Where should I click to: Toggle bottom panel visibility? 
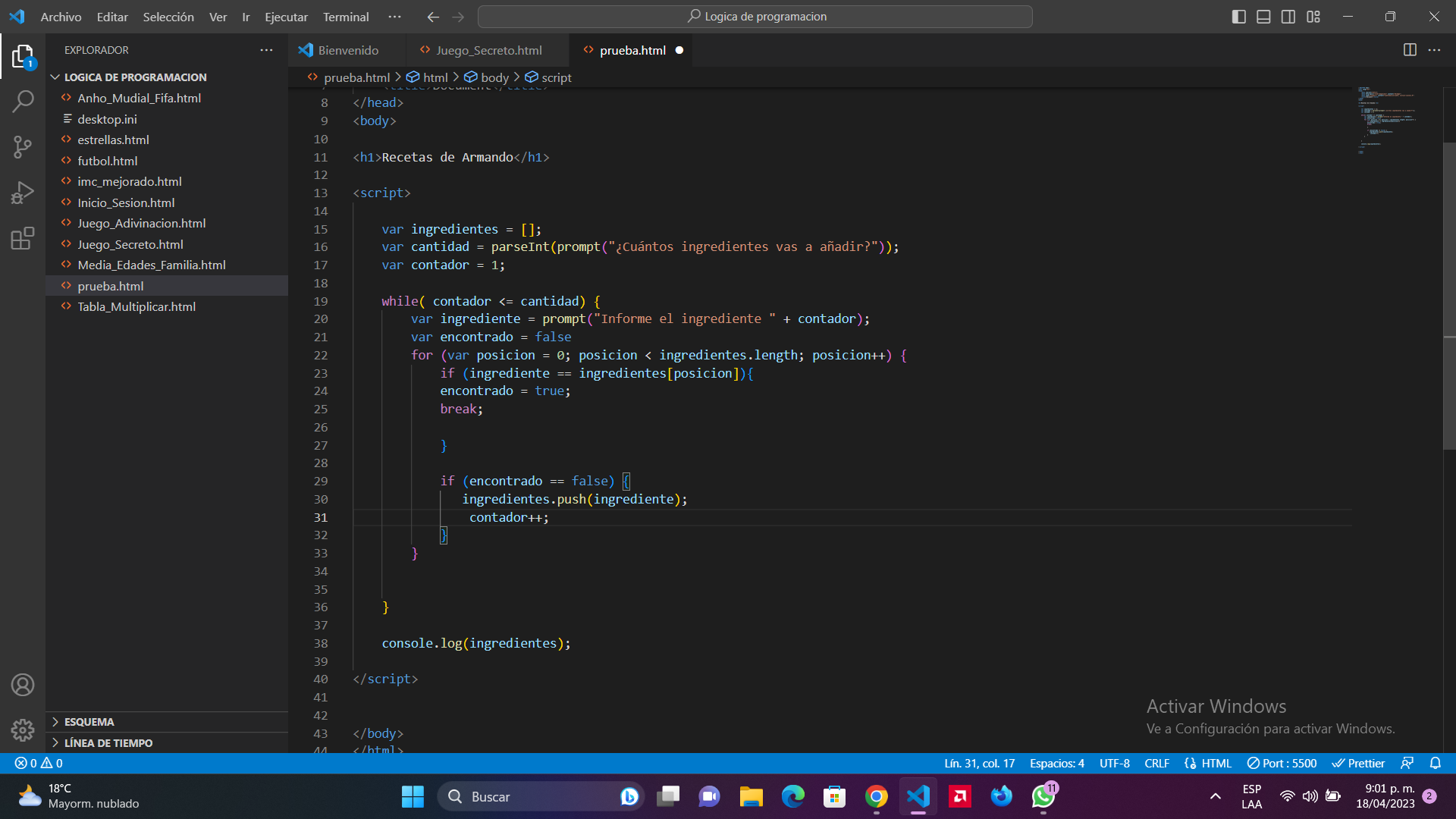1263,17
